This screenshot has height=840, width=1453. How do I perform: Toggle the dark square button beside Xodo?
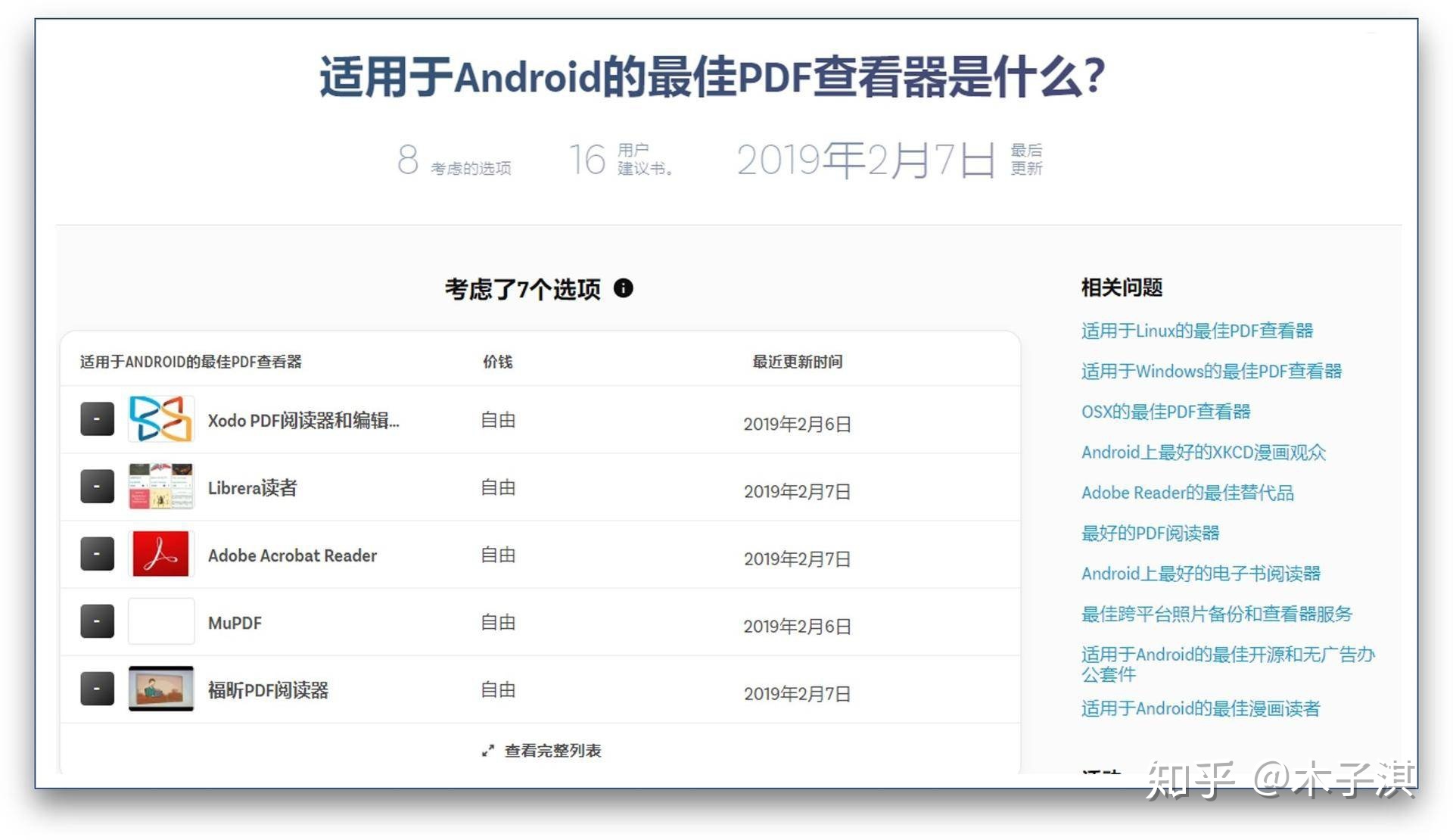click(97, 418)
